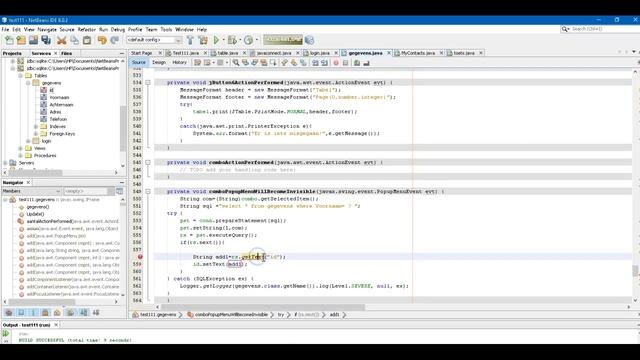
Task: Open the Profile Project dropdown arrow
Action: pos(257,40)
